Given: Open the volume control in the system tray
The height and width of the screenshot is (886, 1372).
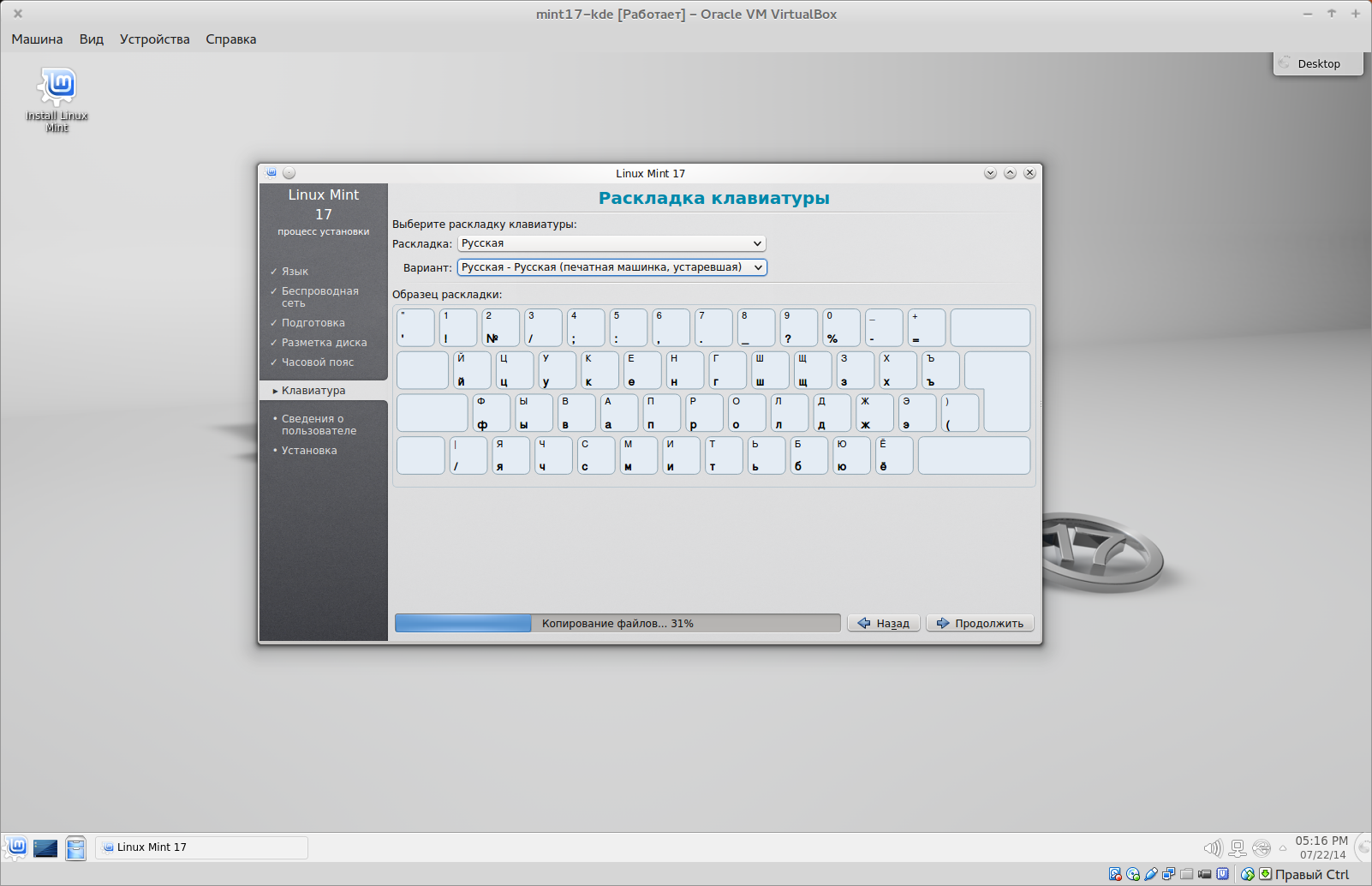Looking at the screenshot, I should point(1213,848).
